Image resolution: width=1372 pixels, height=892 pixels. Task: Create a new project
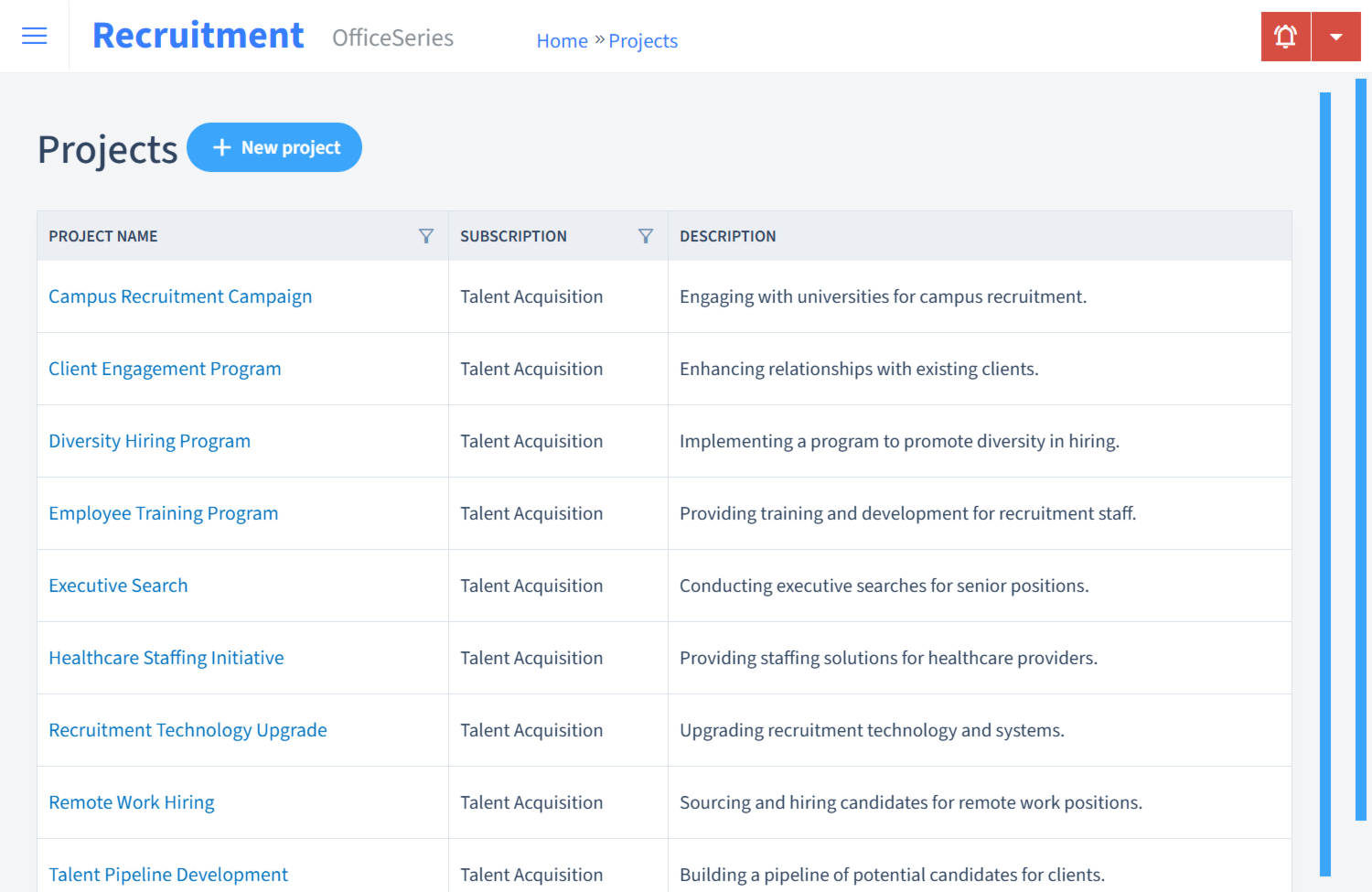(274, 147)
